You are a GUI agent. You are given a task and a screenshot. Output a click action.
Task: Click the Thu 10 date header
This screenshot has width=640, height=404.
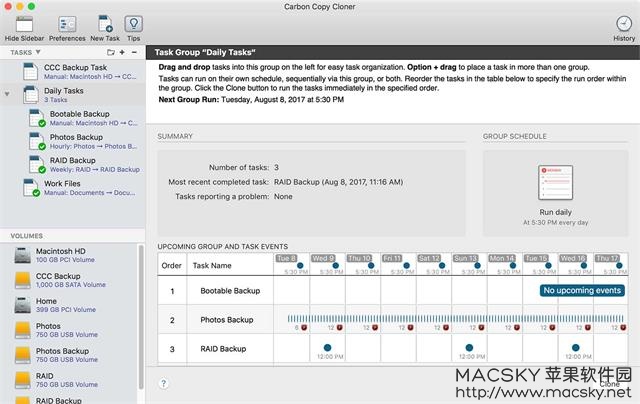click(359, 258)
